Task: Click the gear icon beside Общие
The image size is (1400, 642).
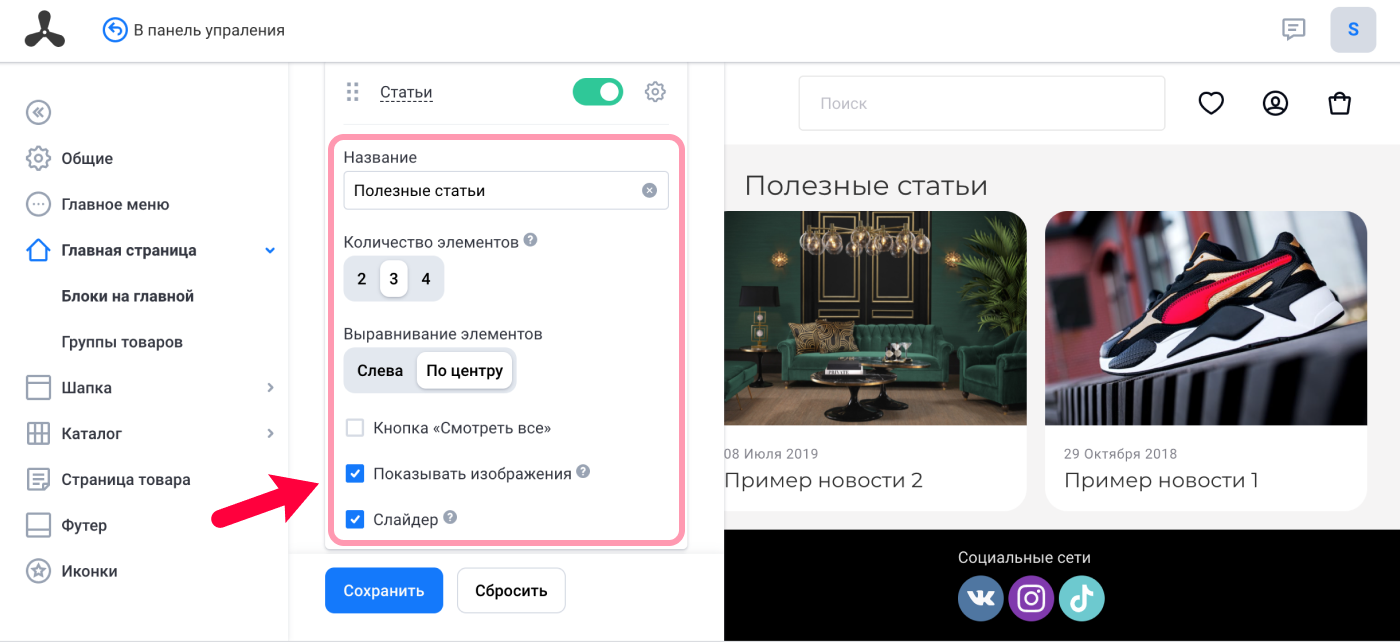Action: pyautogui.click(x=38, y=158)
